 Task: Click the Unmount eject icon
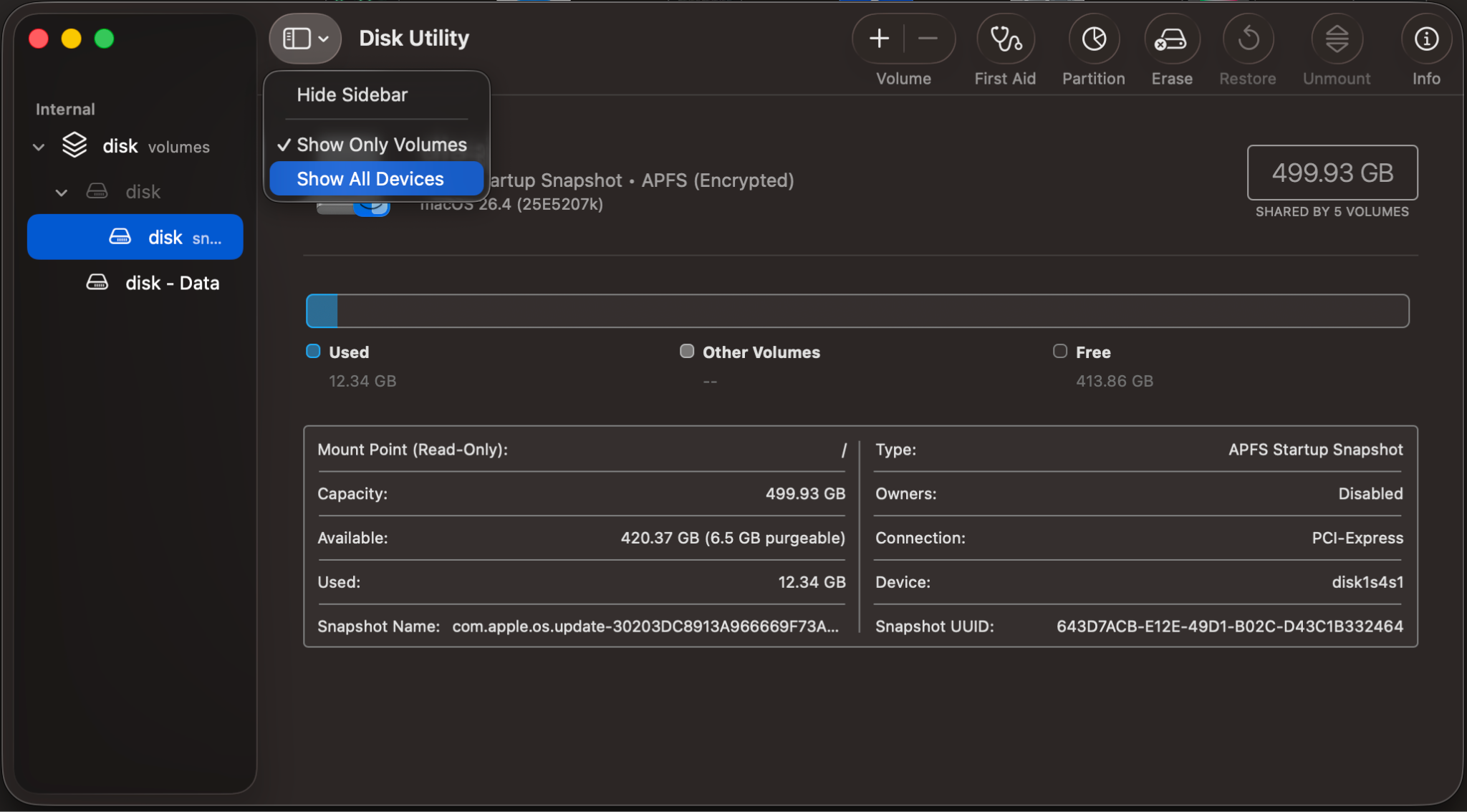pyautogui.click(x=1337, y=39)
